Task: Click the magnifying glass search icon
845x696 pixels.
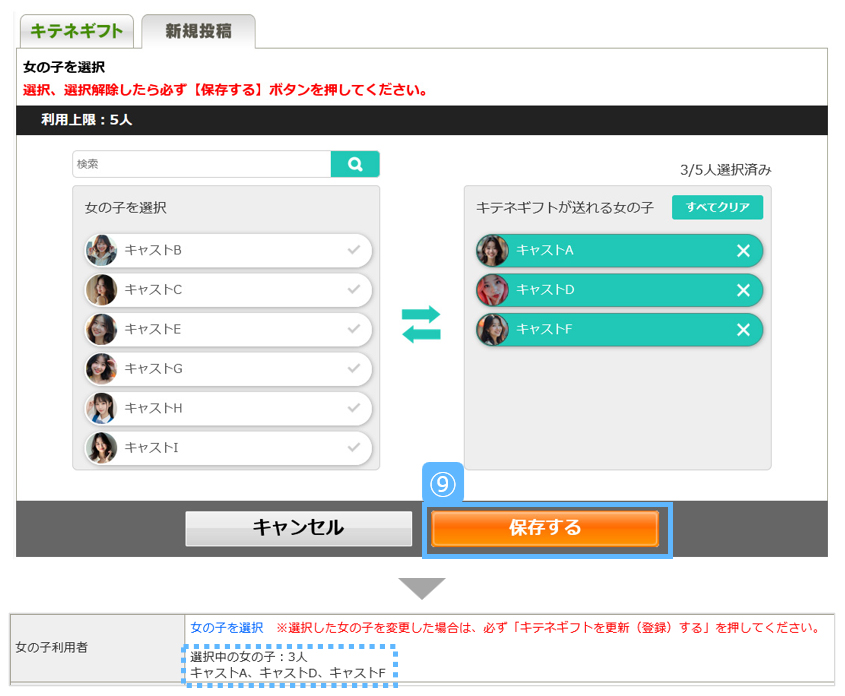Action: coord(355,164)
